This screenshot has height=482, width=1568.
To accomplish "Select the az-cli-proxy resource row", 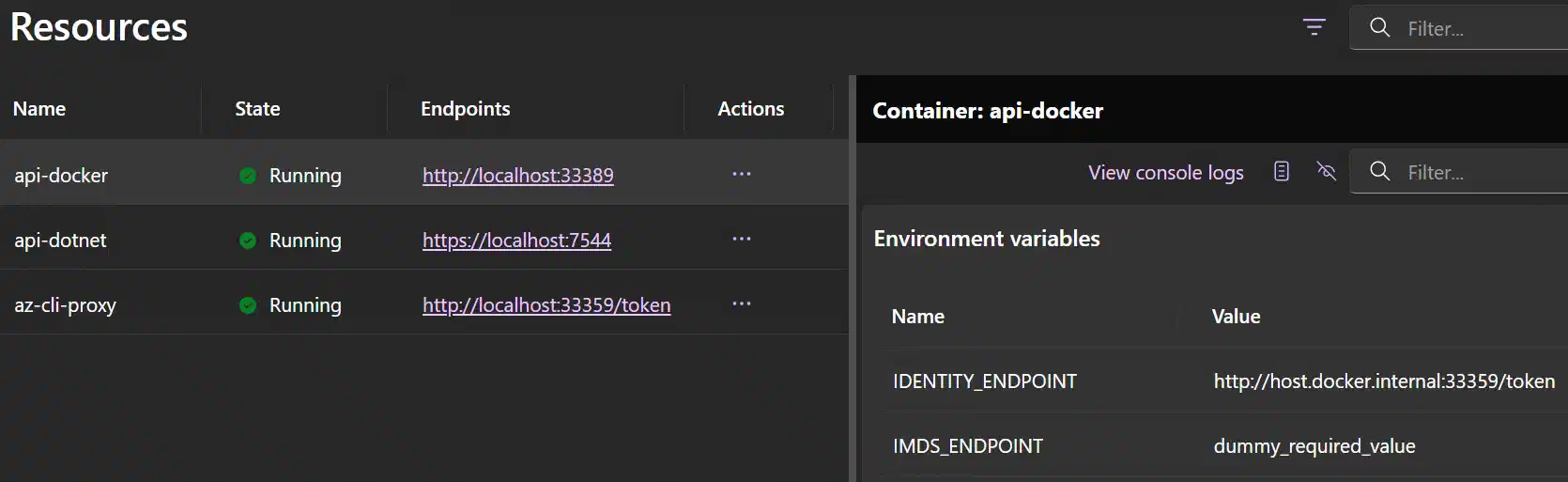I will click(x=423, y=303).
